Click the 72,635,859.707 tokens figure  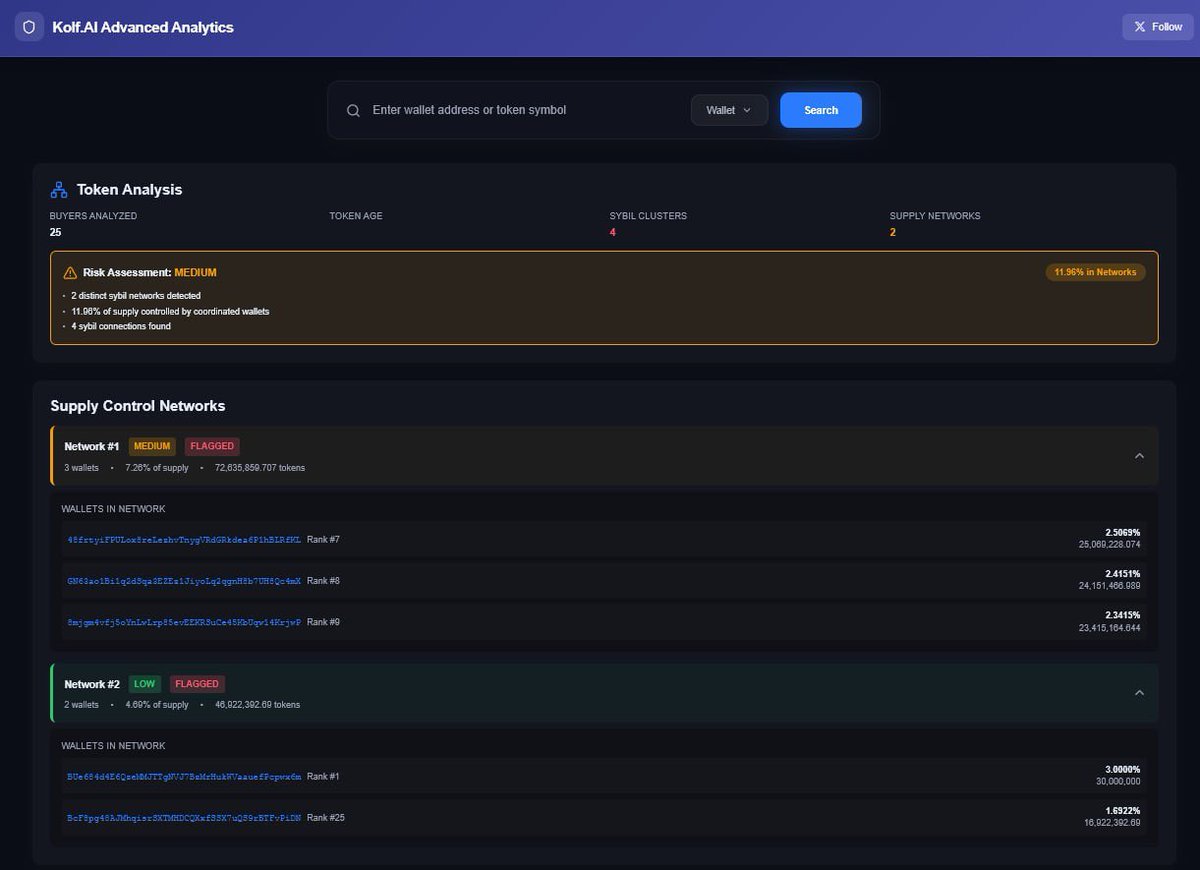pos(260,468)
